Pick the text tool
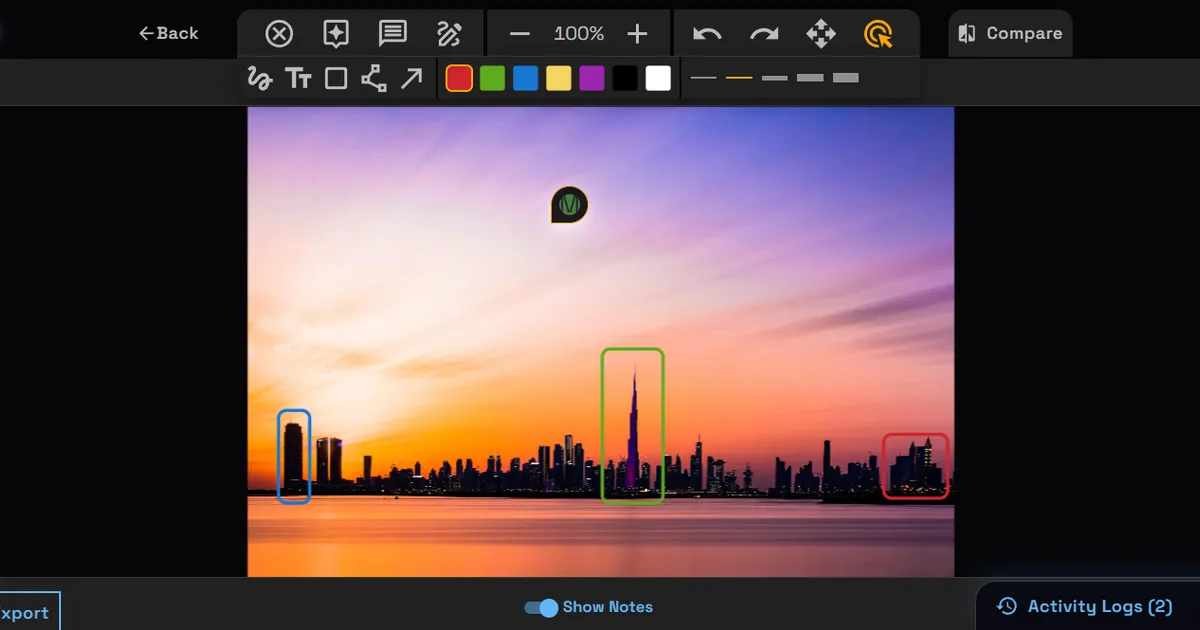Viewport: 1200px width, 630px height. tap(298, 79)
